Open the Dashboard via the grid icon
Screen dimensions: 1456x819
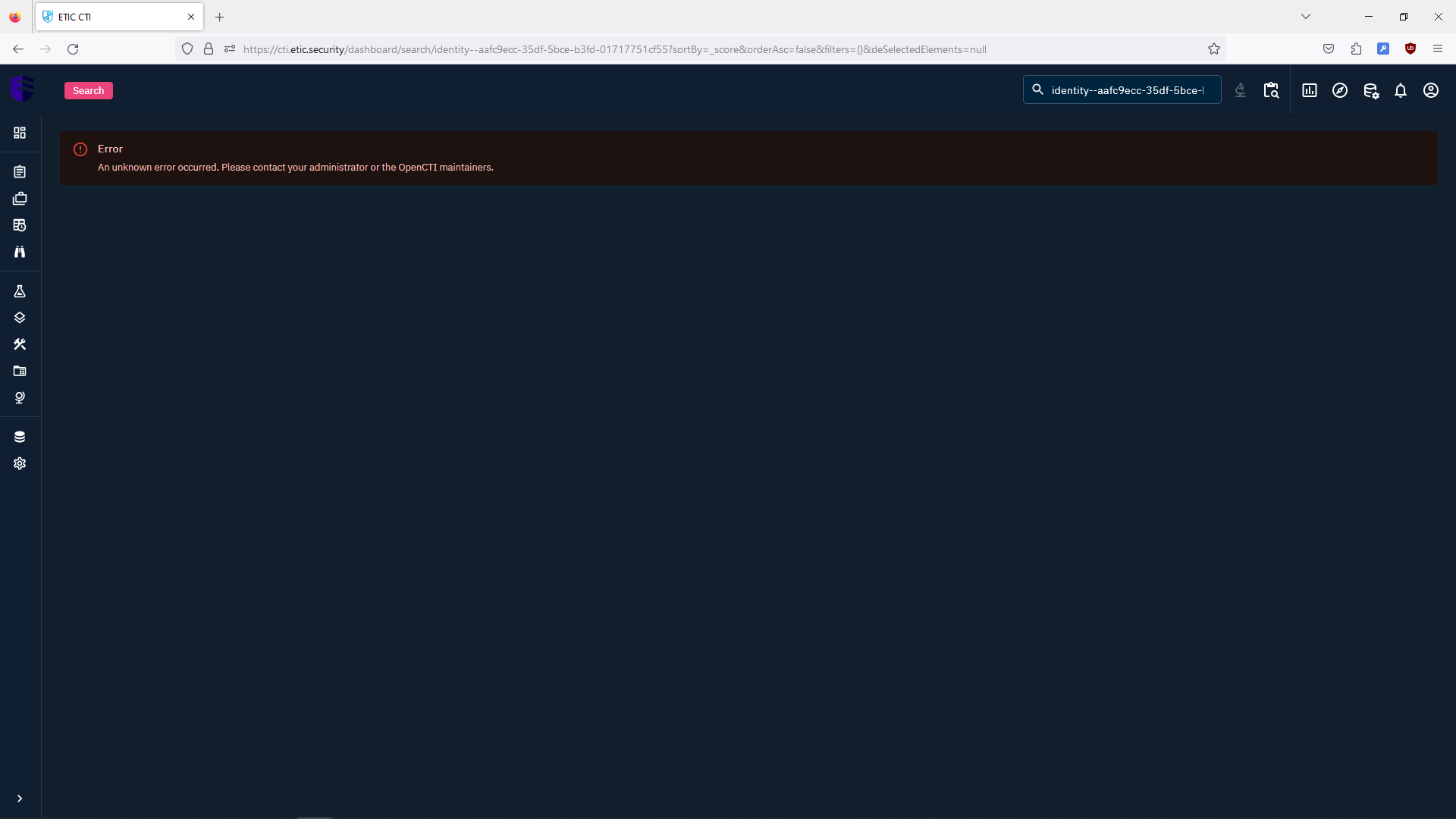coord(20,133)
